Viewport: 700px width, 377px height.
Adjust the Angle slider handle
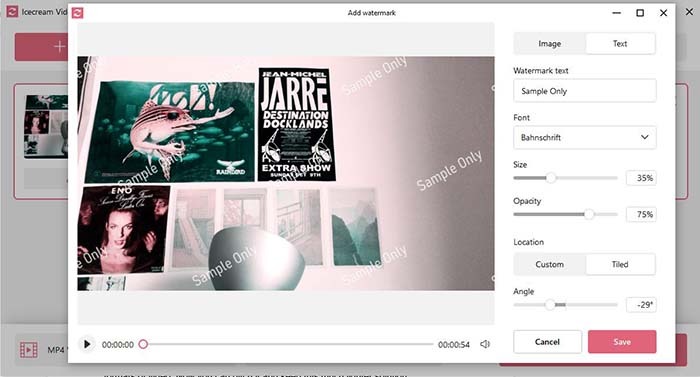click(x=550, y=305)
